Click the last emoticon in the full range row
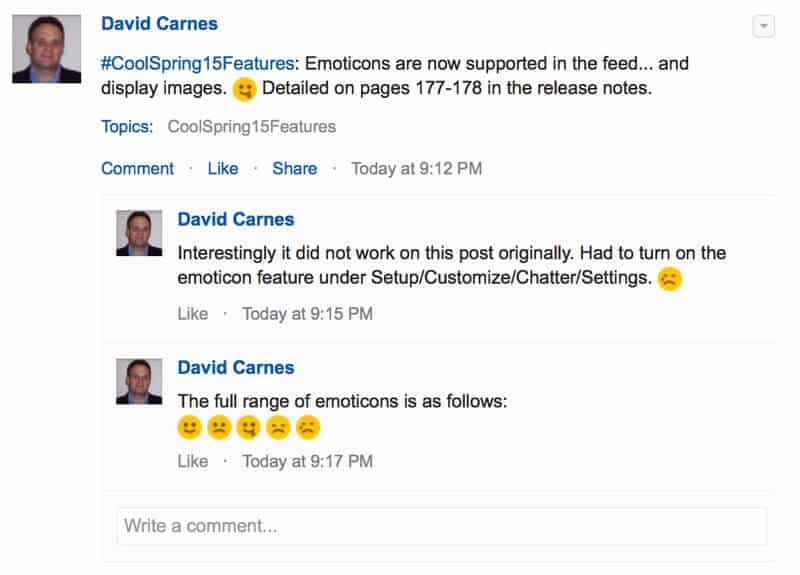The height and width of the screenshot is (575, 800). click(x=308, y=428)
